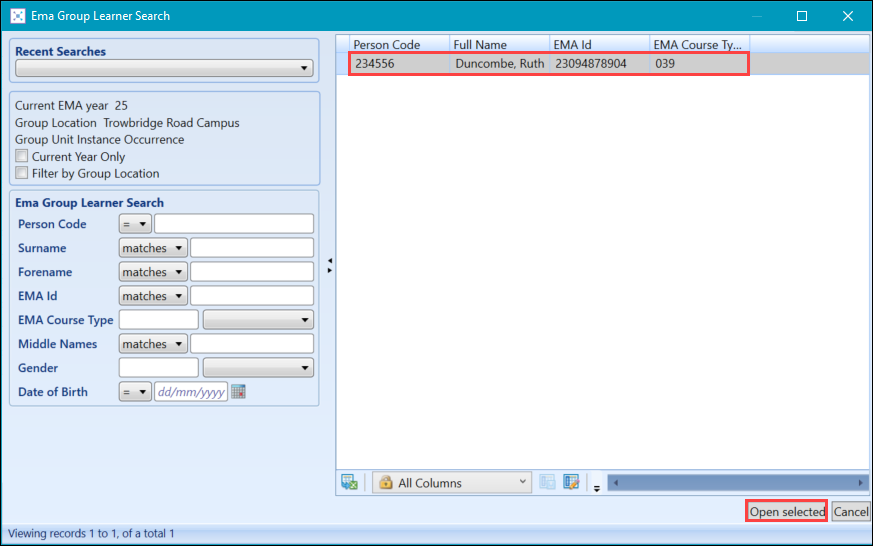This screenshot has height=546, width=873.
Task: Click in the Gender code field
Action: pos(159,367)
